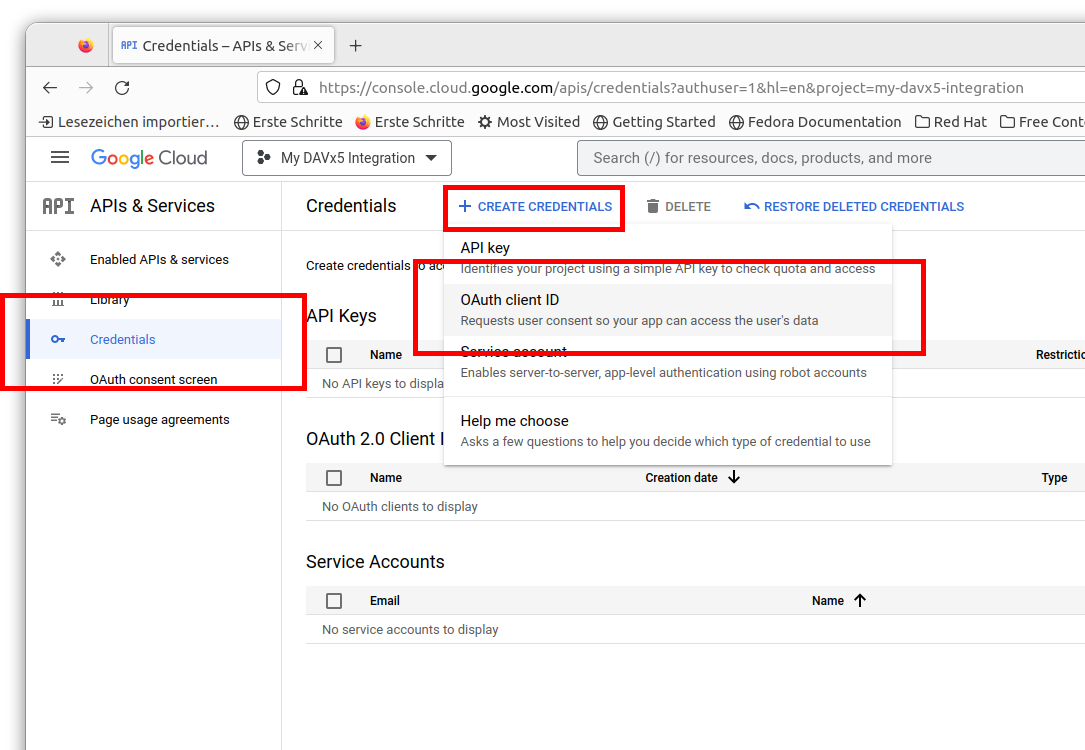Open the Erste Schritte Firefox bookmark

(x=410, y=122)
